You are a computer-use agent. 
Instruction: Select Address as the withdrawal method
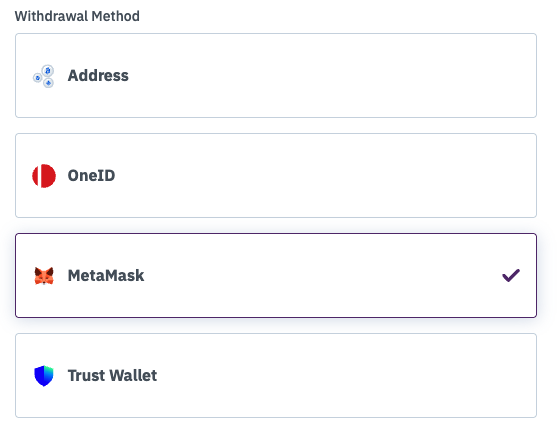(x=276, y=76)
